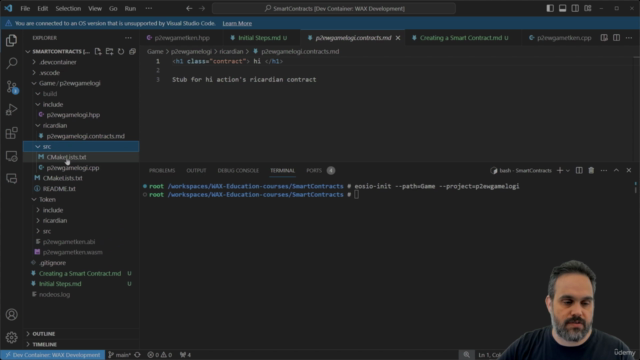This screenshot has width=640, height=360.
Task: Toggle the bottom panel layout
Action: (563, 8)
